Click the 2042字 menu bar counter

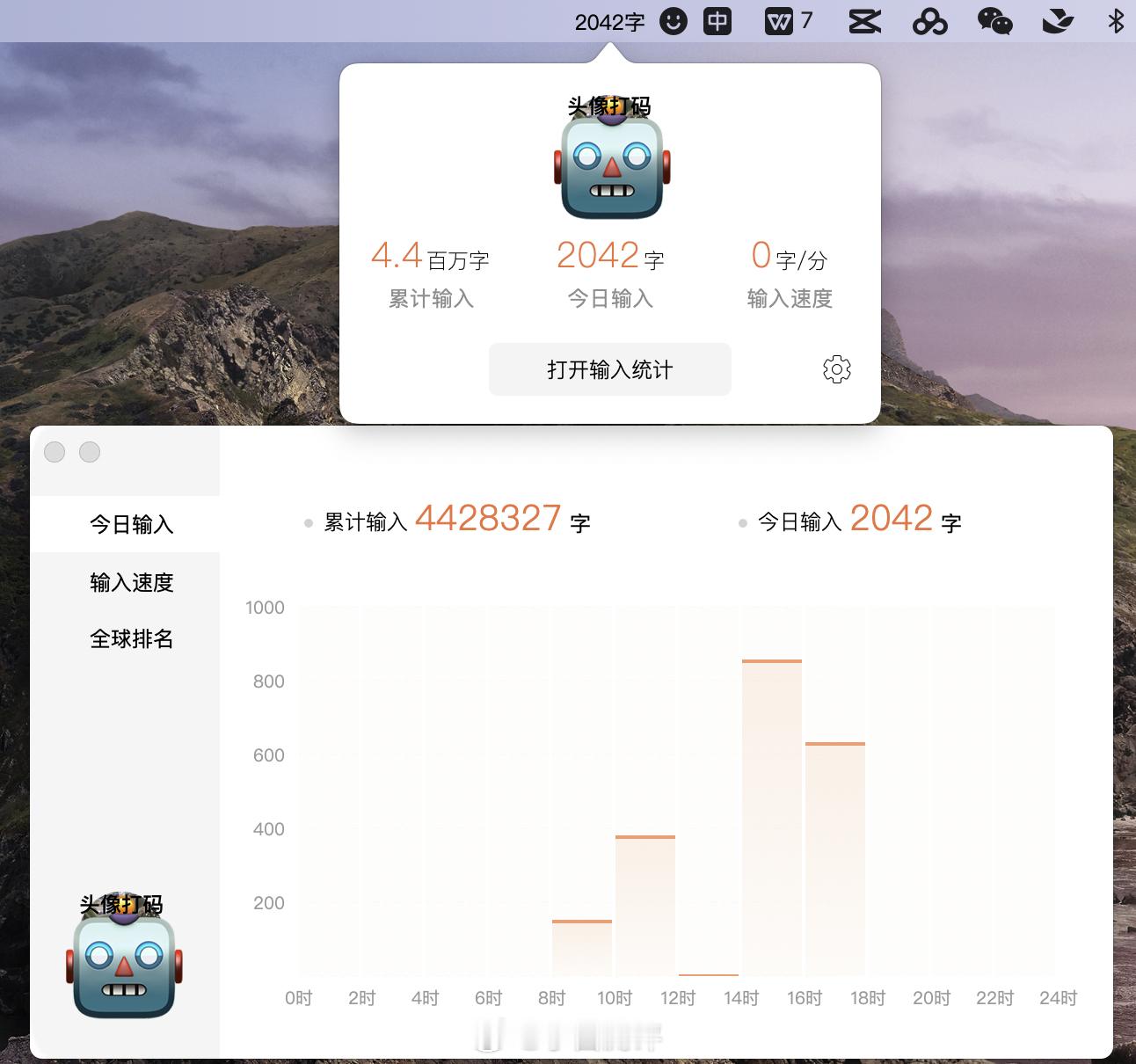[609, 22]
